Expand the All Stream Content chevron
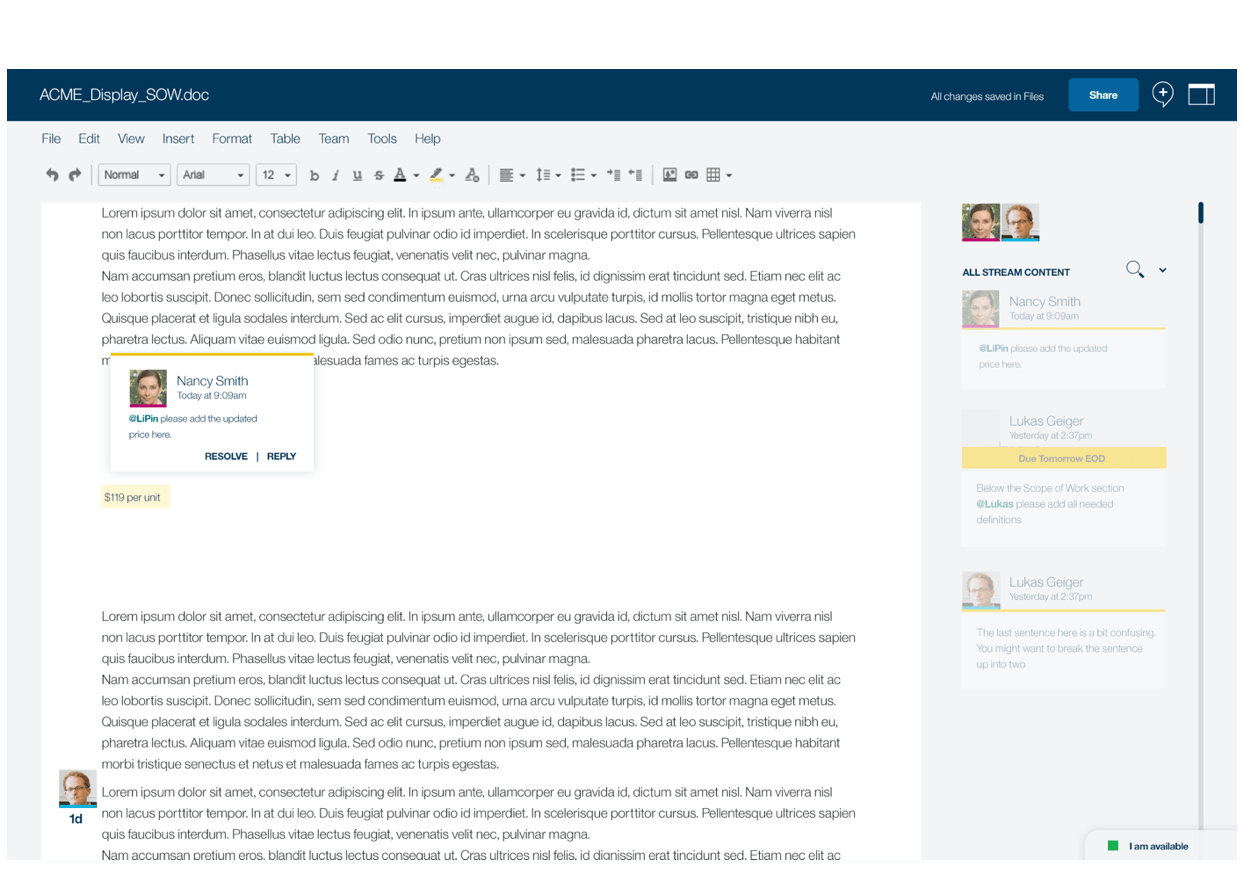Image resolution: width=1244 pixels, height=880 pixels. pos(1162,270)
